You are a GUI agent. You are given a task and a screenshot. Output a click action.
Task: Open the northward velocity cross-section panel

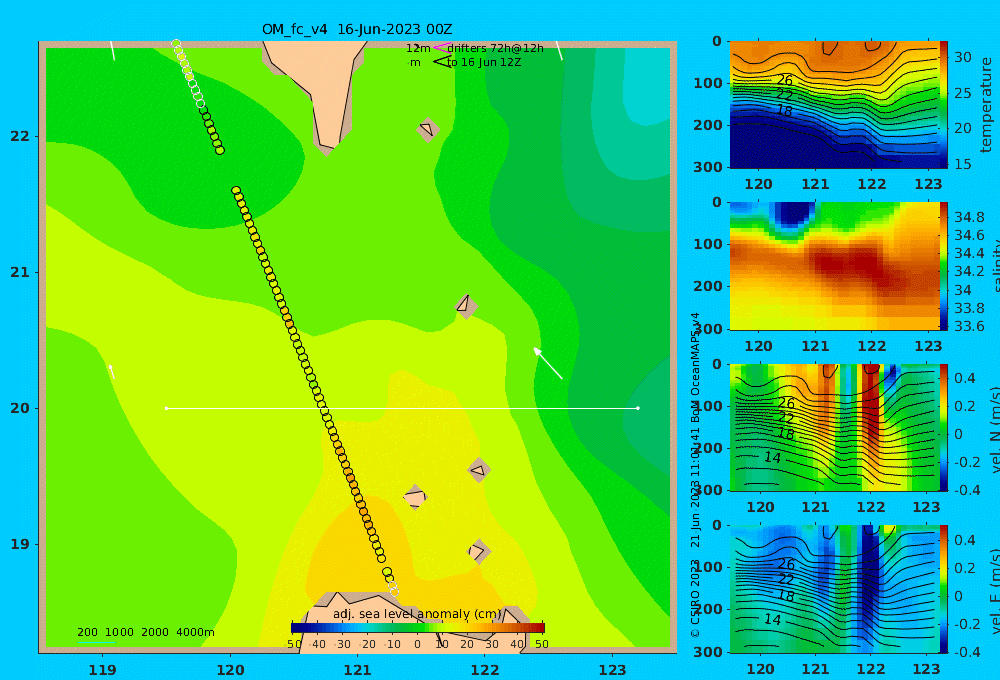tap(834, 427)
